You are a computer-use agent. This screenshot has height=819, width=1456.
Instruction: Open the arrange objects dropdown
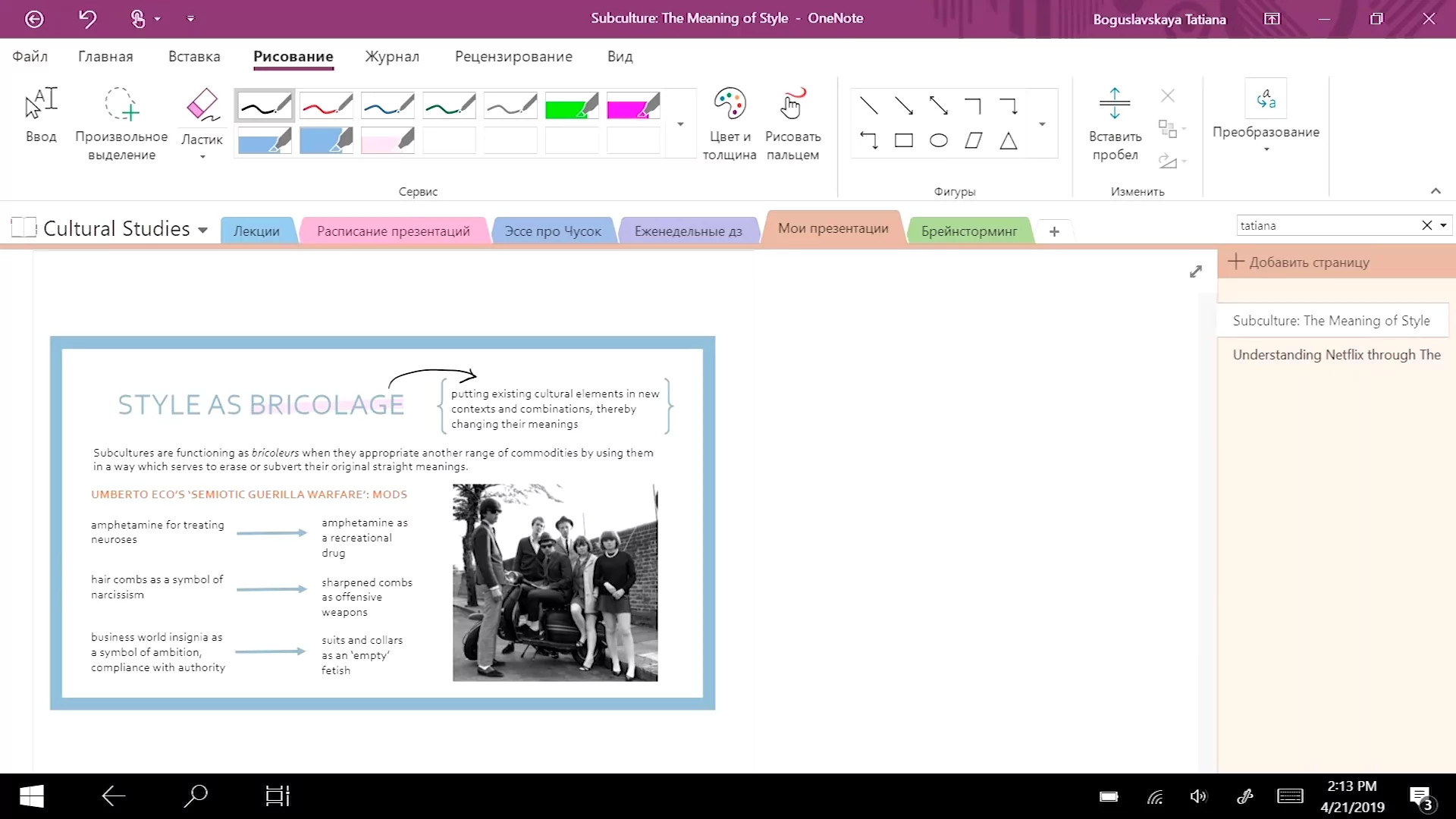[1172, 129]
